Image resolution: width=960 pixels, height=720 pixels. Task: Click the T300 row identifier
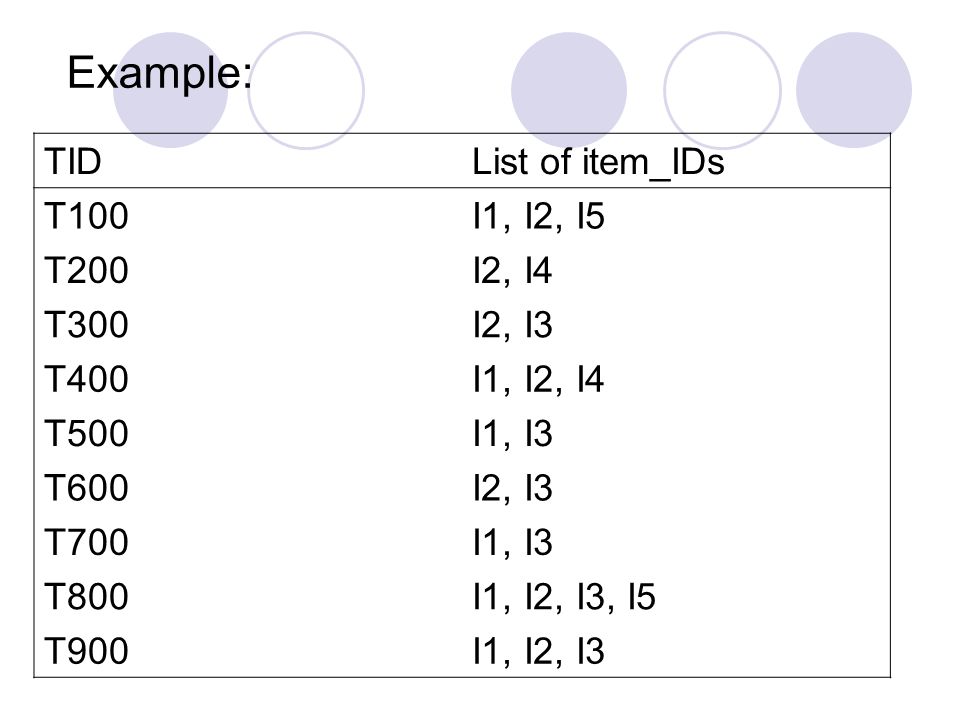86,325
